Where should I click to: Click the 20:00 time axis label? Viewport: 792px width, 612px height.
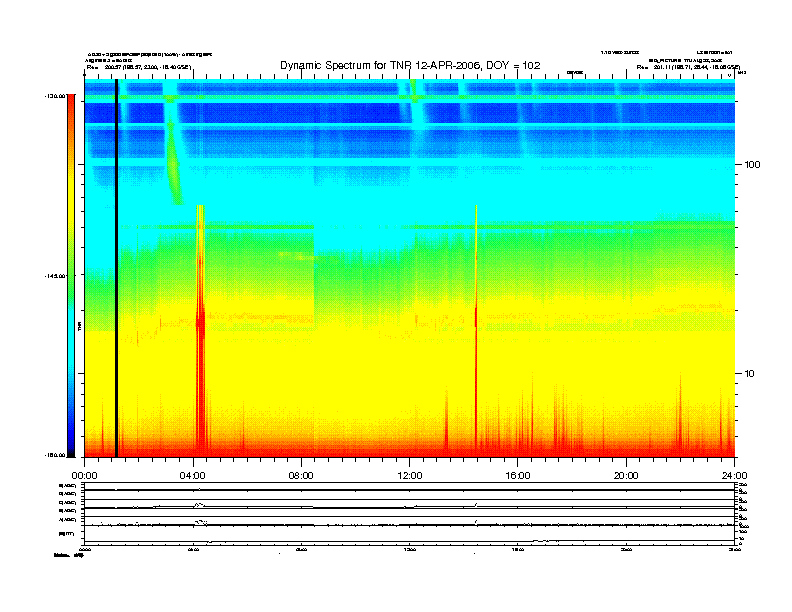pyautogui.click(x=626, y=476)
